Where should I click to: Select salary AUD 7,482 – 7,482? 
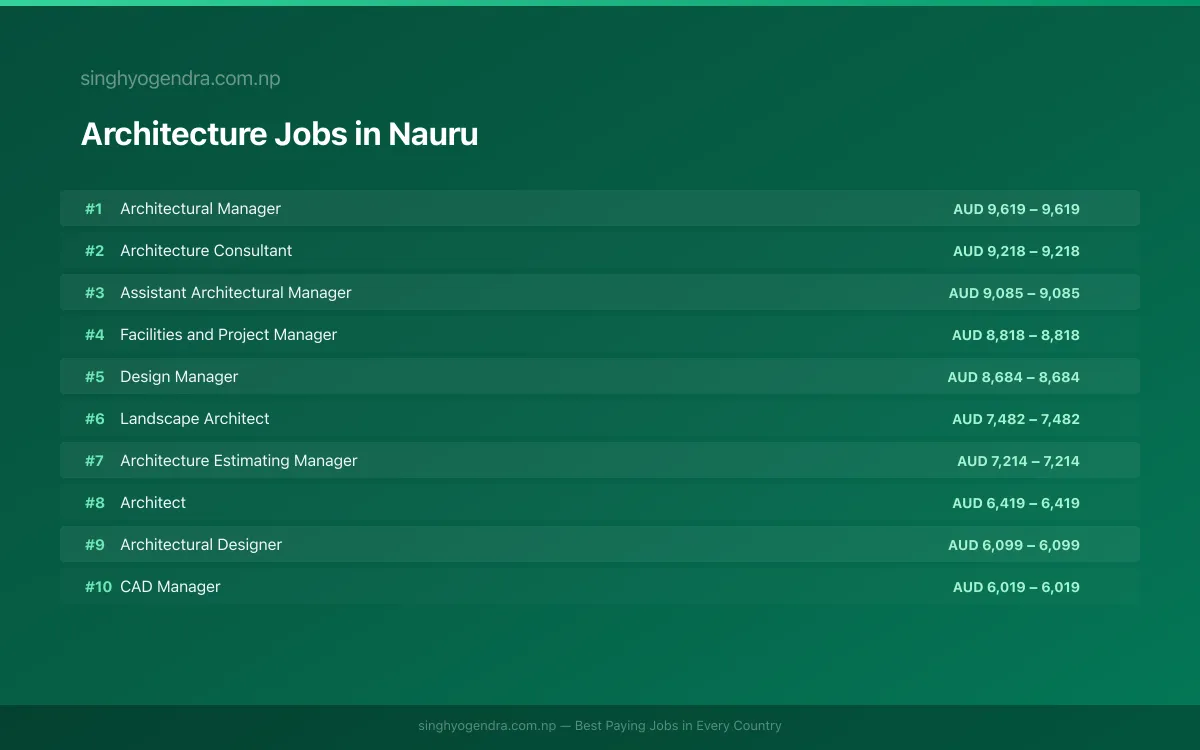pos(1016,419)
